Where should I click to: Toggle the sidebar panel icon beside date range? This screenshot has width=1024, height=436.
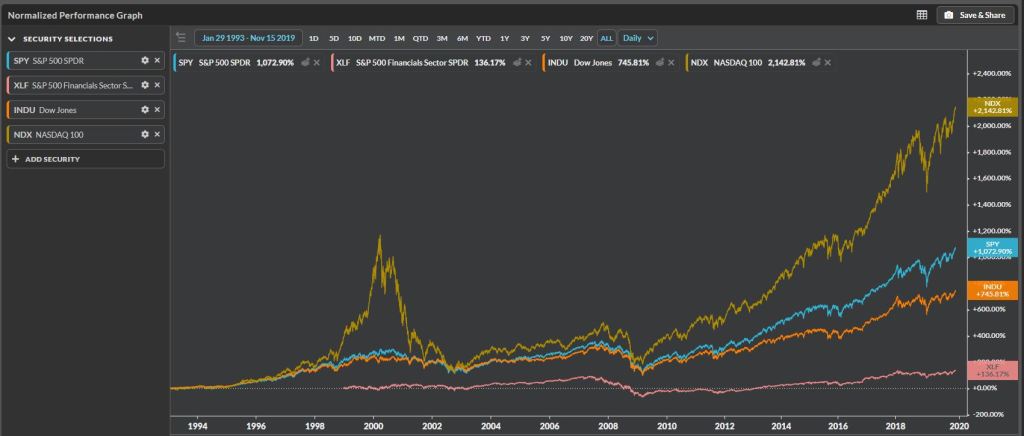(181, 38)
